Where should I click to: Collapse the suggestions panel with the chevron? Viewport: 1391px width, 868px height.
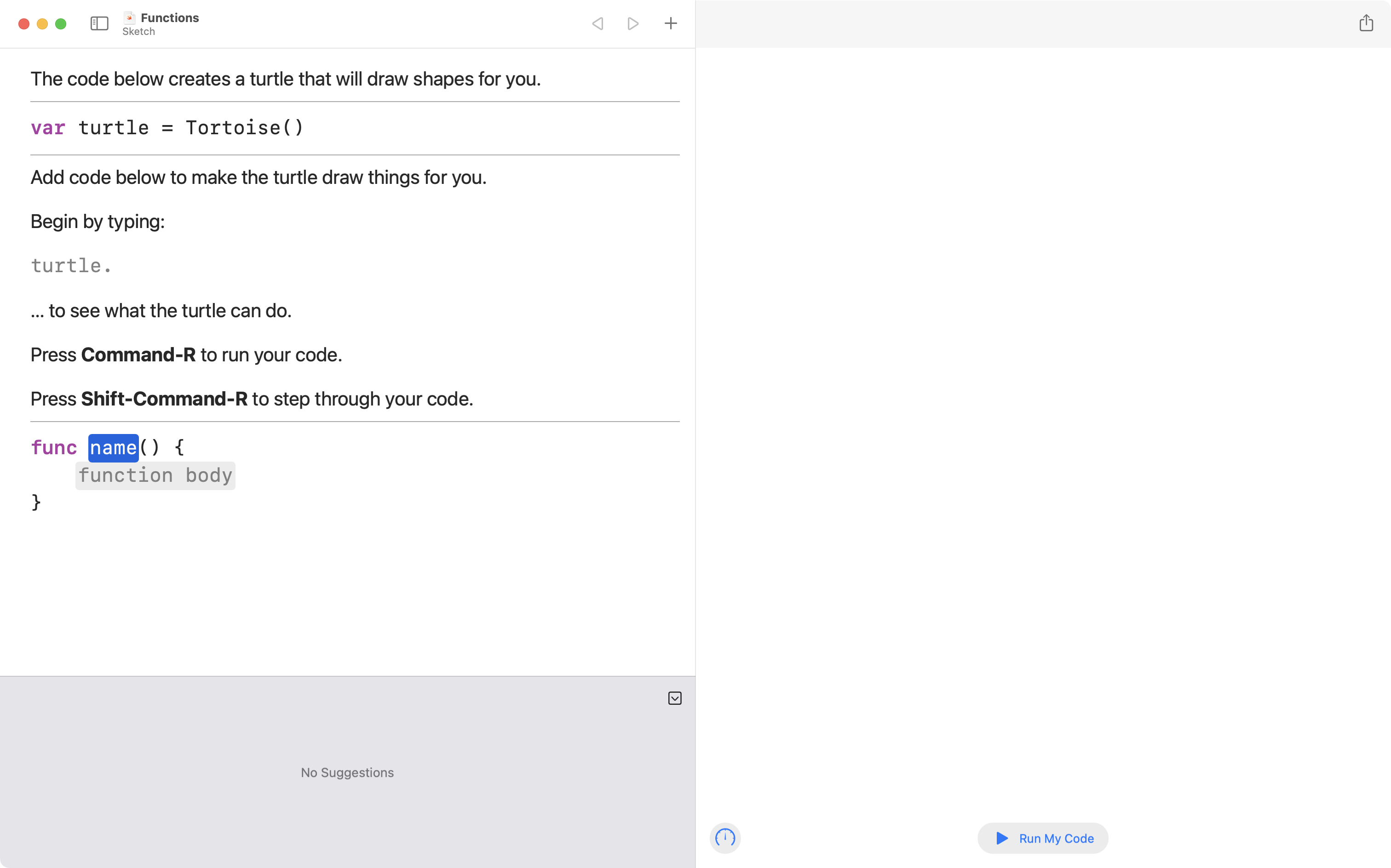(x=675, y=698)
